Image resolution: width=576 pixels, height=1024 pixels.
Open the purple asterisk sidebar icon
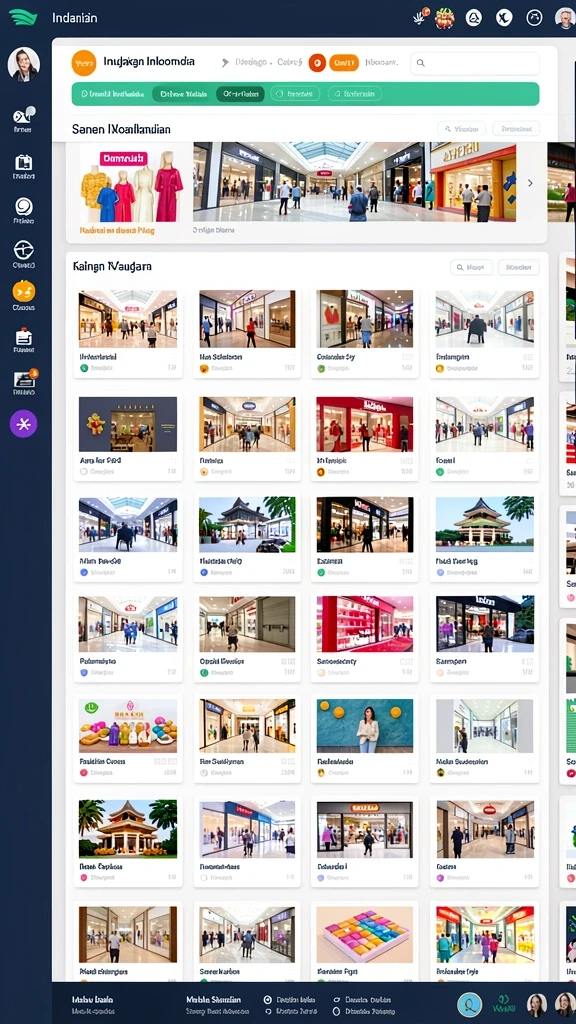(x=24, y=424)
